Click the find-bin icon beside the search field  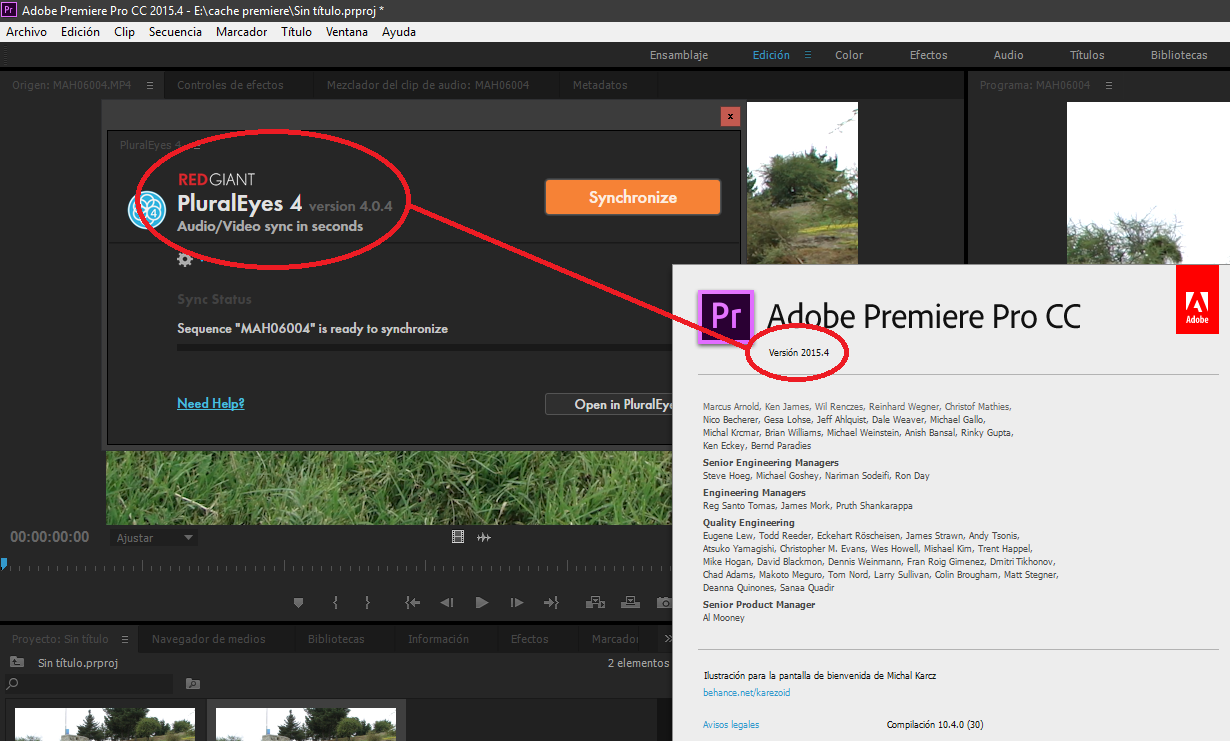193,684
